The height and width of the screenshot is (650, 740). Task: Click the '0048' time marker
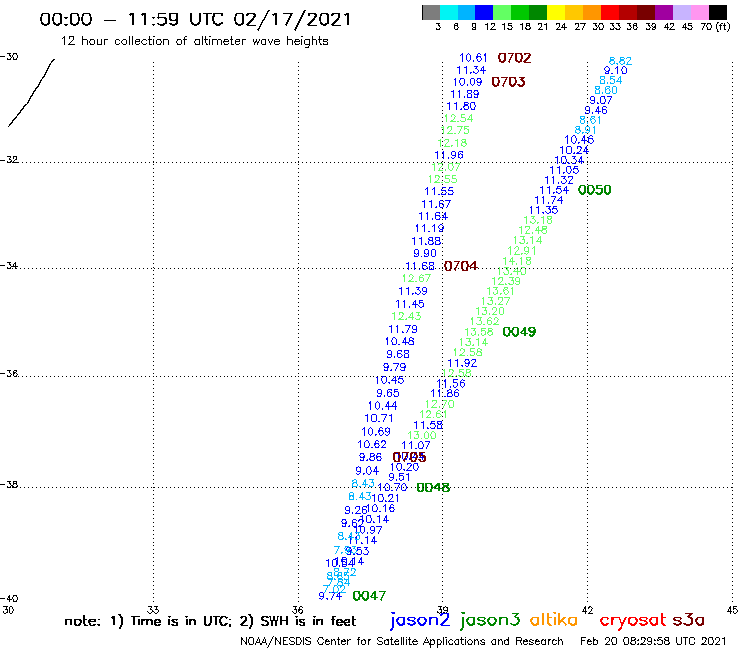433,488
